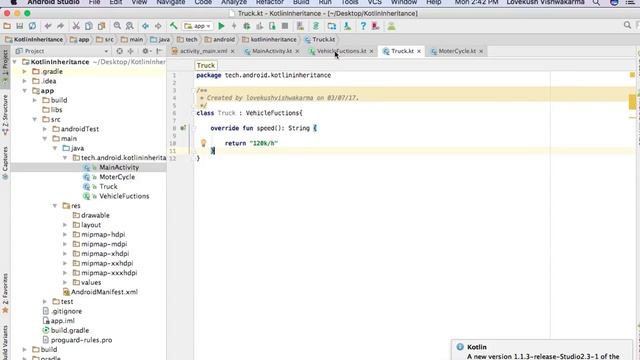Open the Refactor menu

[x=269, y=2]
